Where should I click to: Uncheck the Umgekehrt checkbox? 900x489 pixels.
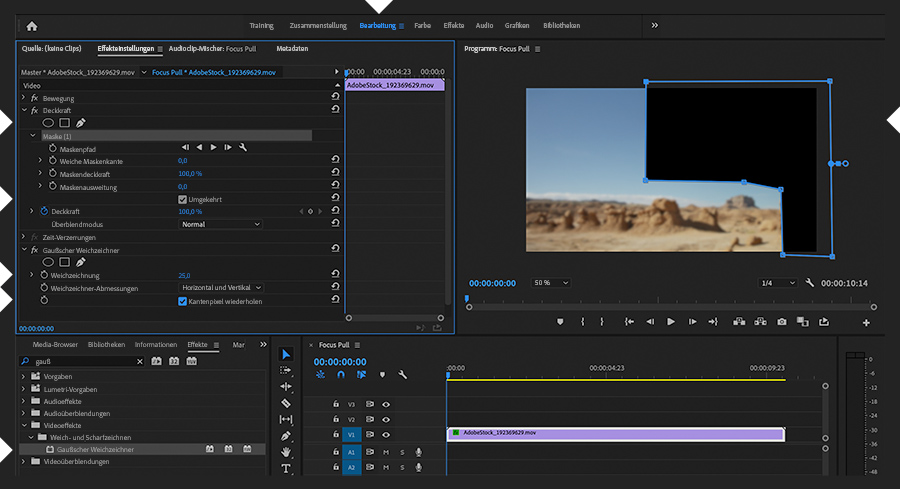pyautogui.click(x=182, y=199)
